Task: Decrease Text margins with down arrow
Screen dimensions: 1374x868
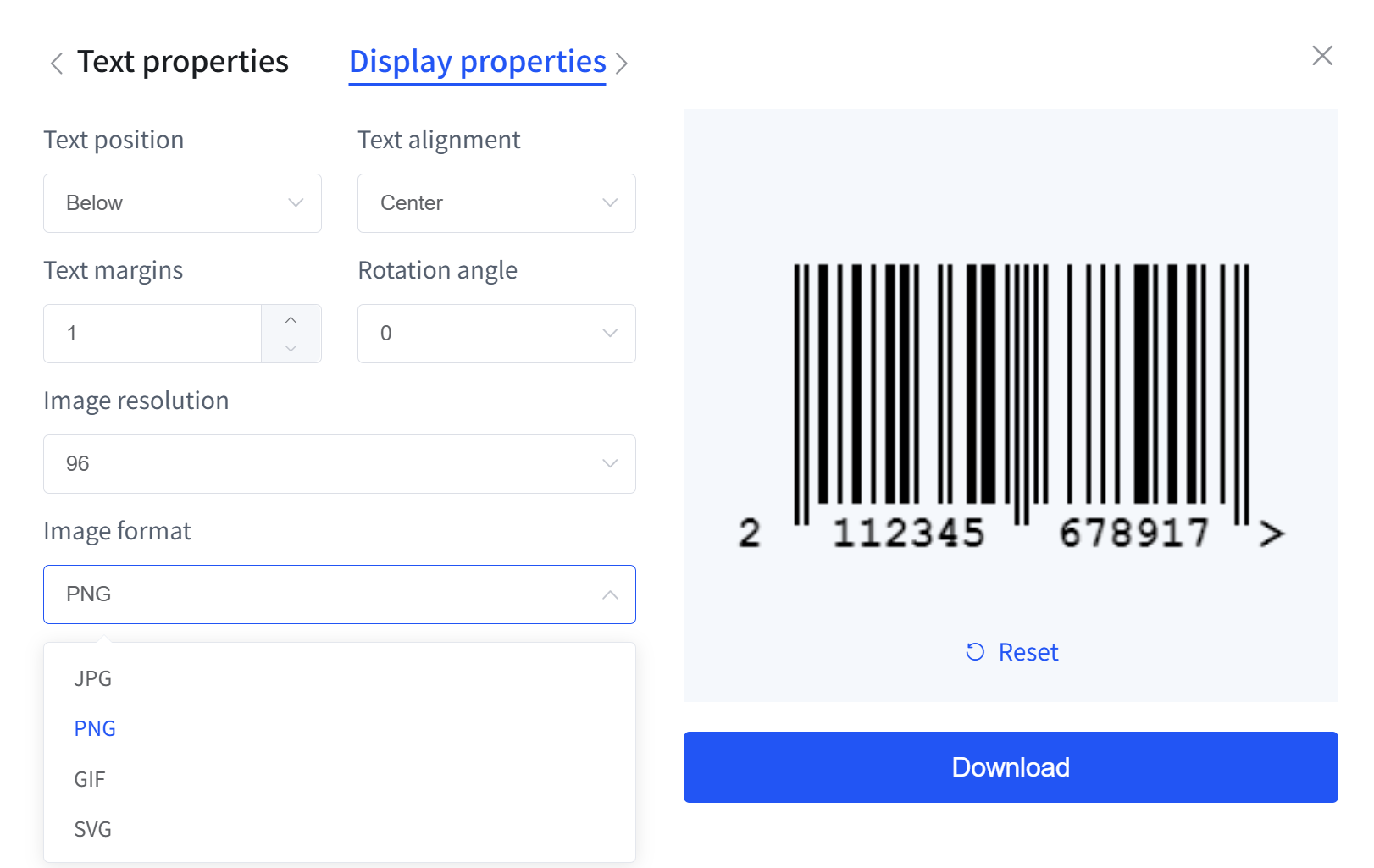Action: (x=291, y=348)
